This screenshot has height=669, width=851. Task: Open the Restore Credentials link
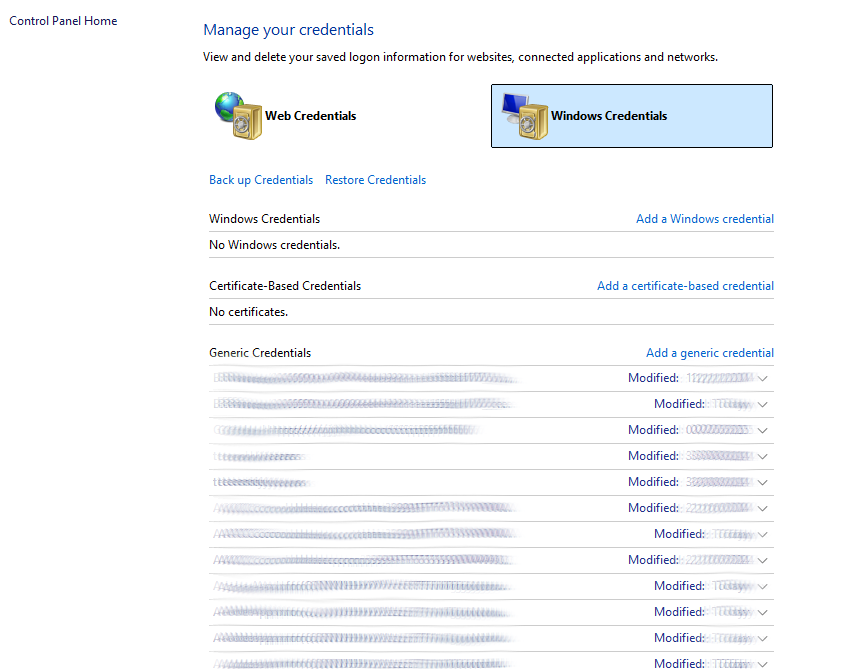(376, 180)
